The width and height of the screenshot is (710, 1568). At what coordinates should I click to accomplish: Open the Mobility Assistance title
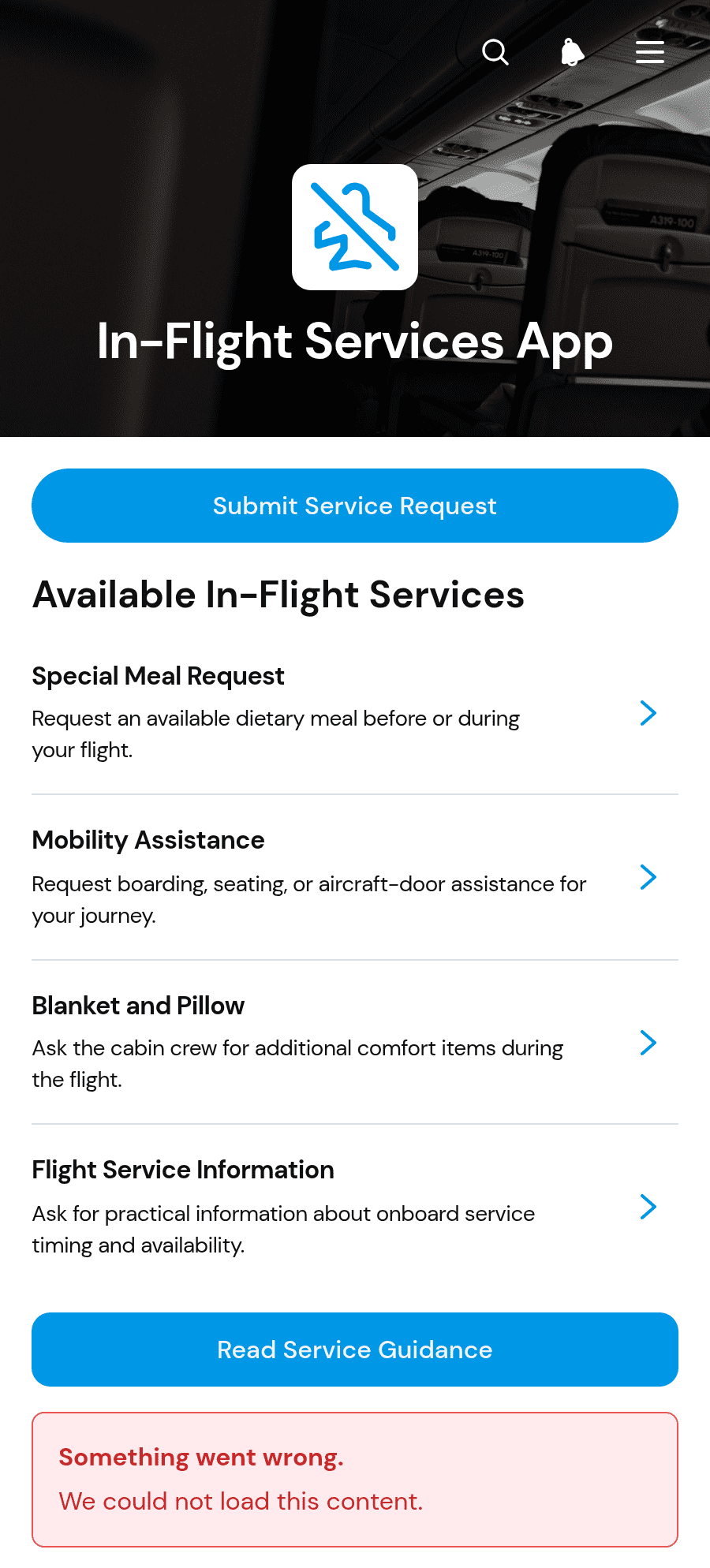click(148, 840)
